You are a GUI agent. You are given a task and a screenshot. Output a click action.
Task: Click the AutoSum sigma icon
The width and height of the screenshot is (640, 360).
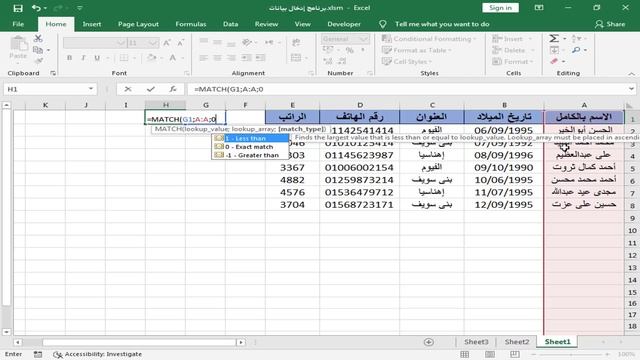point(554,38)
